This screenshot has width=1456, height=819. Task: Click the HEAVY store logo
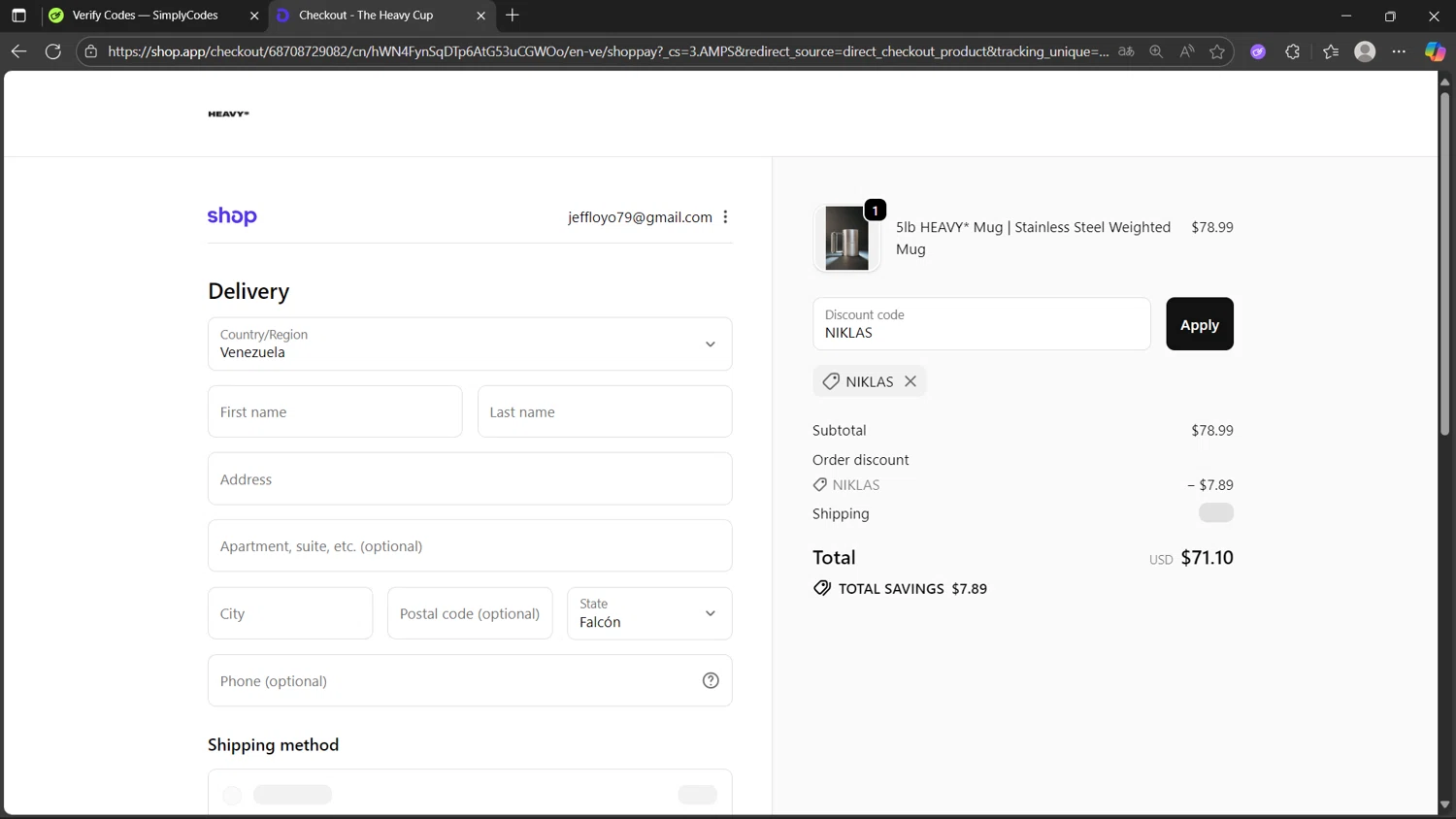tap(228, 114)
